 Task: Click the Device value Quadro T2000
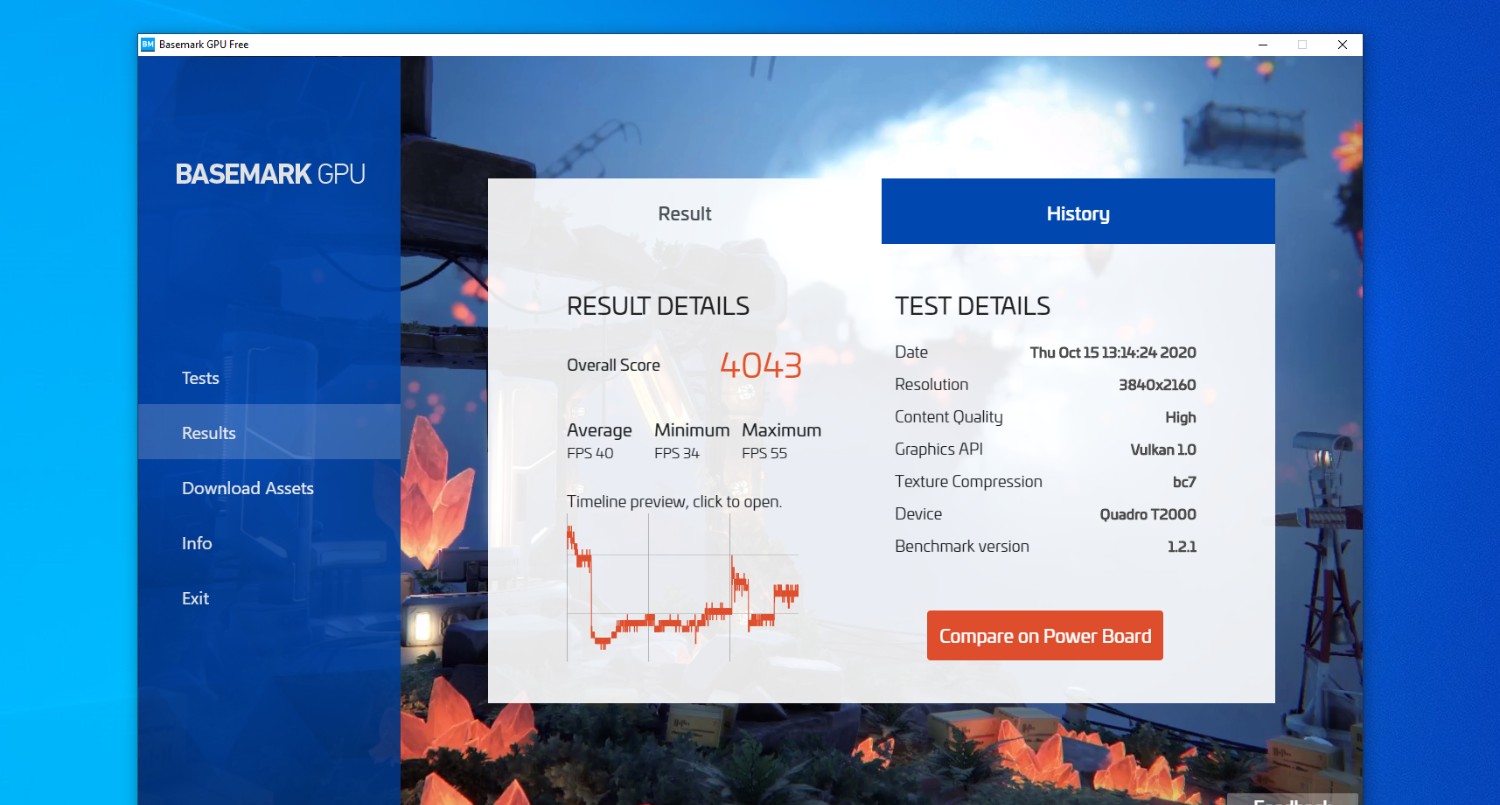pyautogui.click(x=1148, y=514)
